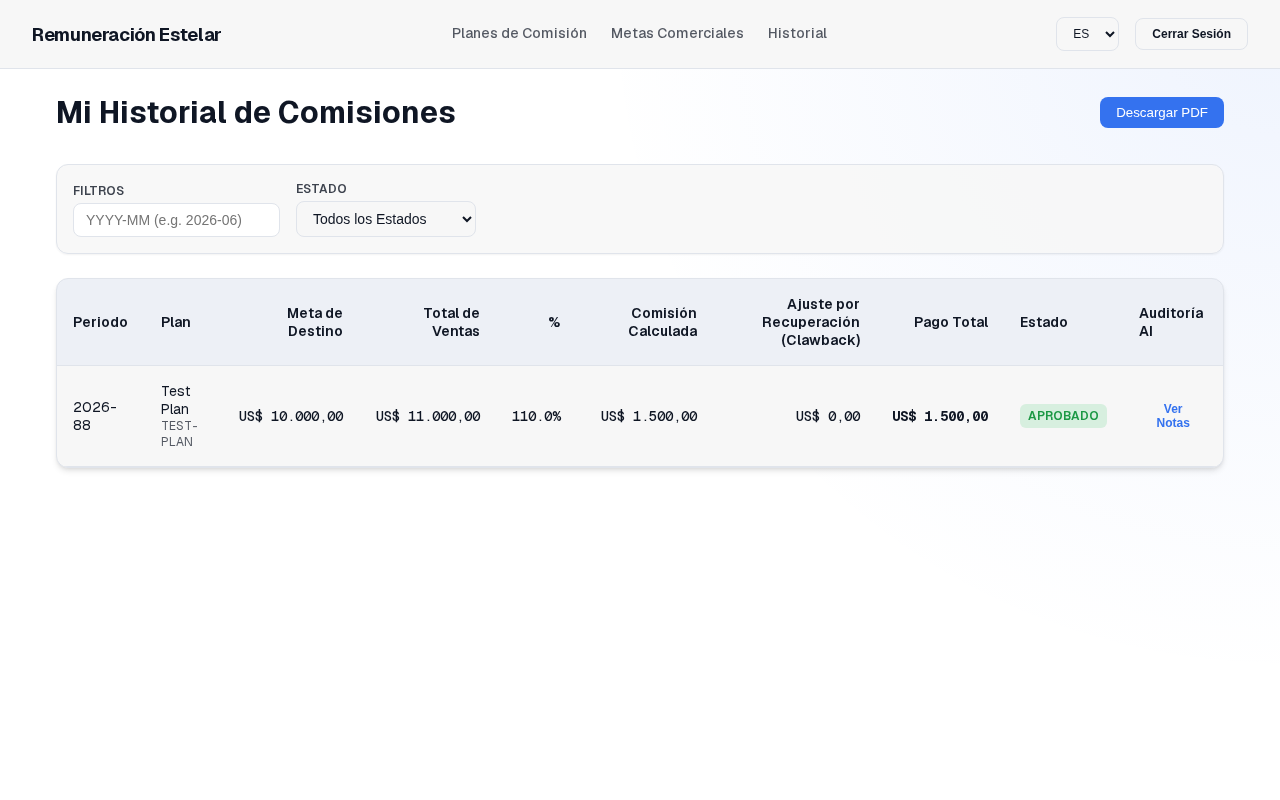Image resolution: width=1280 pixels, height=800 pixels.
Task: Click the Comisión Calculada column header
Action: [x=662, y=322]
